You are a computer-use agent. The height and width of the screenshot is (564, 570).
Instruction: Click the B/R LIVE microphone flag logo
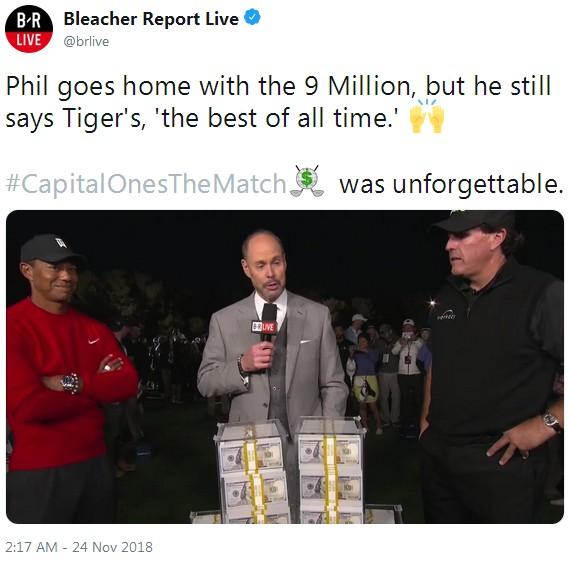click(x=265, y=327)
